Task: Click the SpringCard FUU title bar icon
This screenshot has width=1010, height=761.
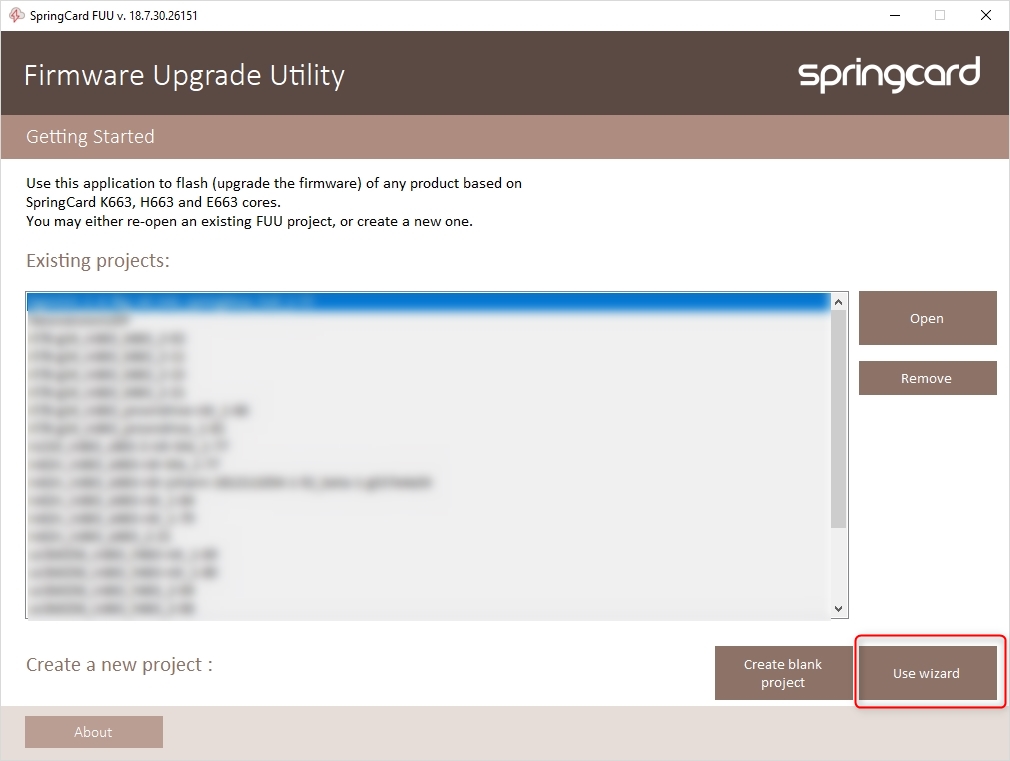Action: tap(16, 15)
